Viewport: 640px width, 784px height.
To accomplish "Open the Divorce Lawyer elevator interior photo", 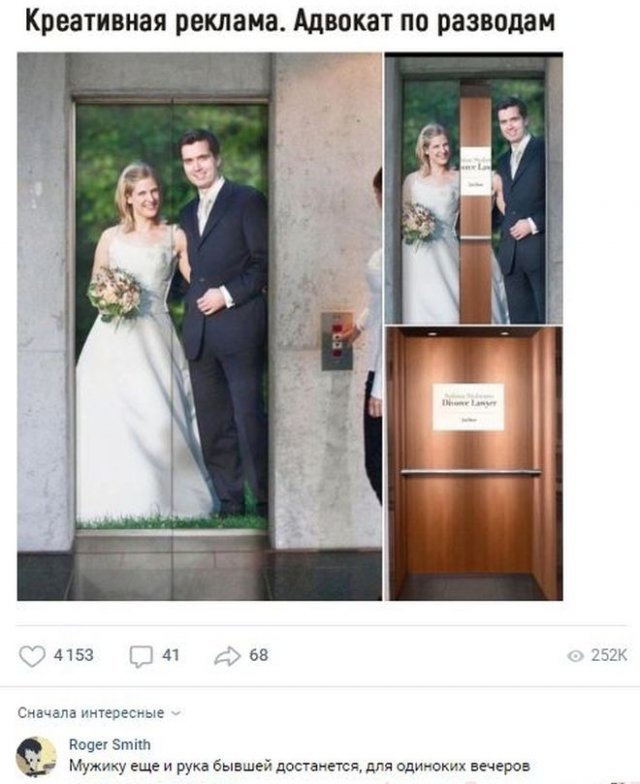I will click(x=474, y=463).
